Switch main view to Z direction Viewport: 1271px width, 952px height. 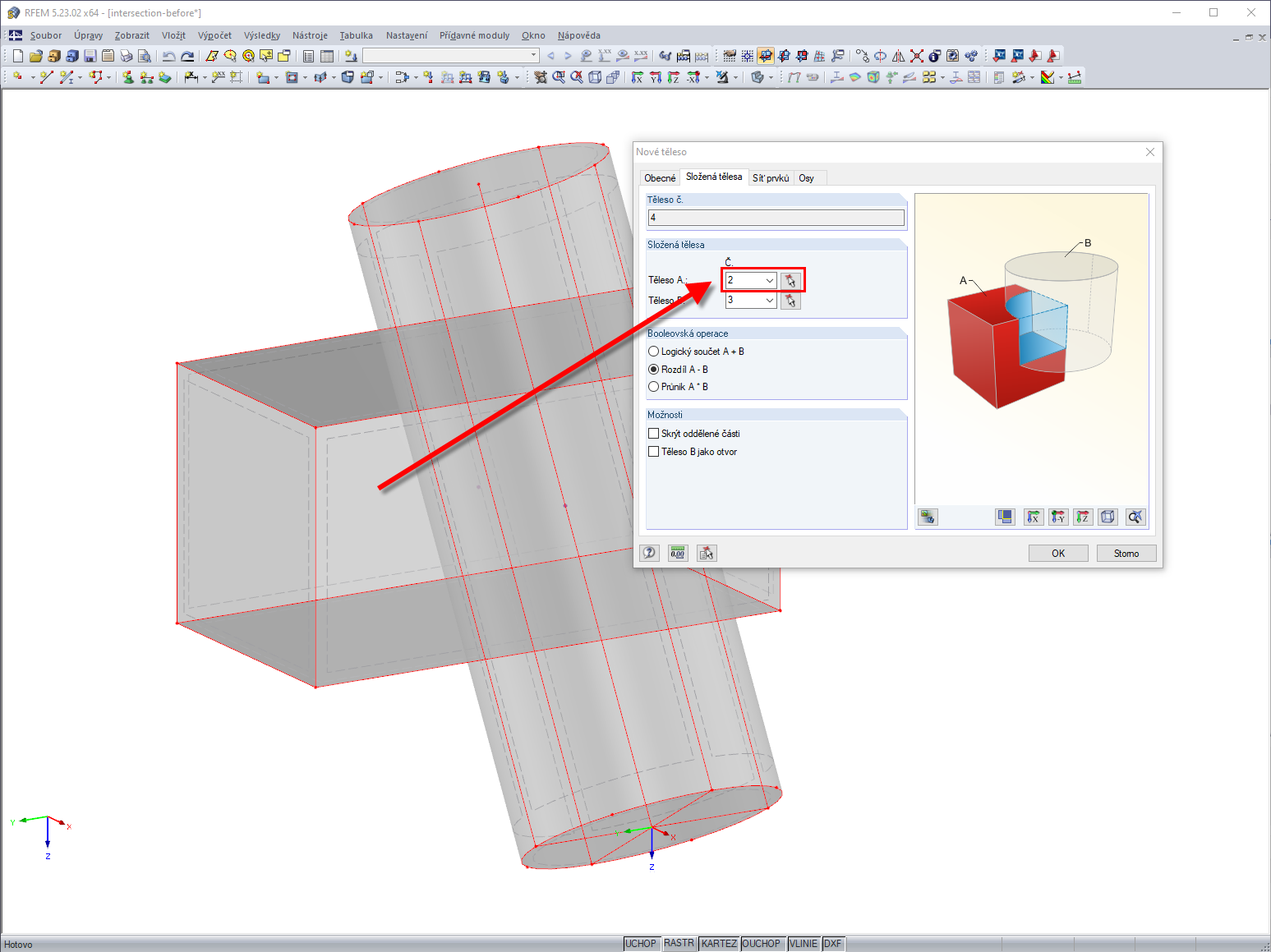[674, 77]
